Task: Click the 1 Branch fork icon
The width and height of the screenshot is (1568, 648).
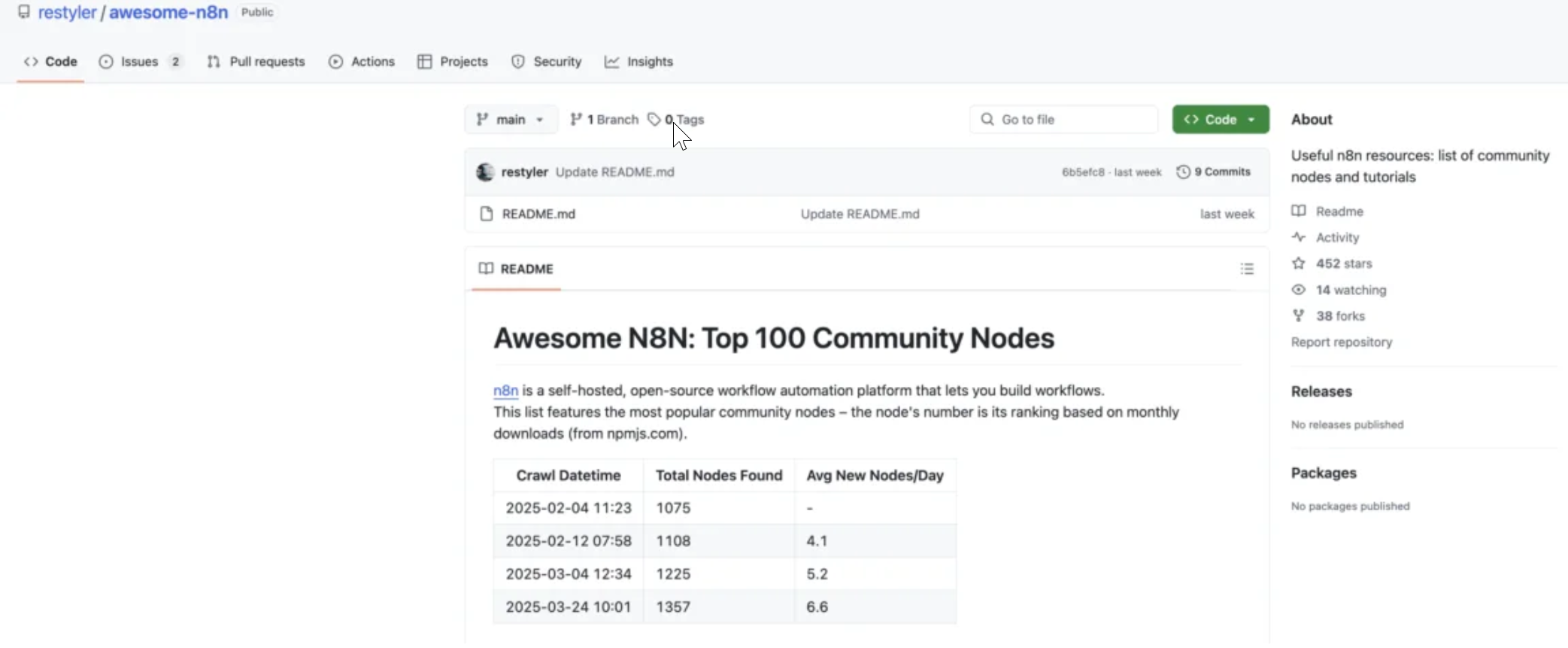Action: coord(576,120)
